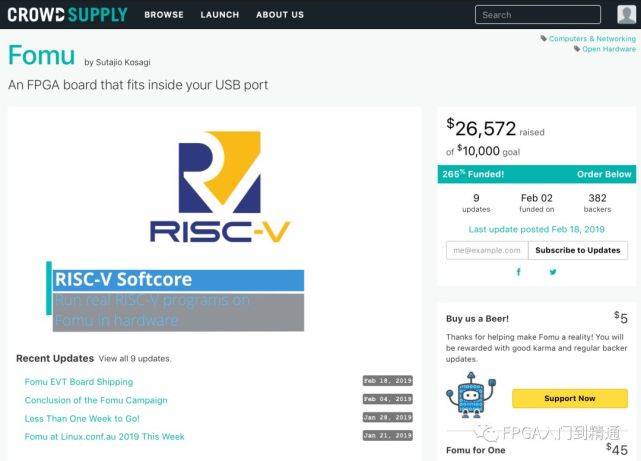Screen dimensions: 641x461
Task: Click the $5 pledge price
Action: pos(621,317)
